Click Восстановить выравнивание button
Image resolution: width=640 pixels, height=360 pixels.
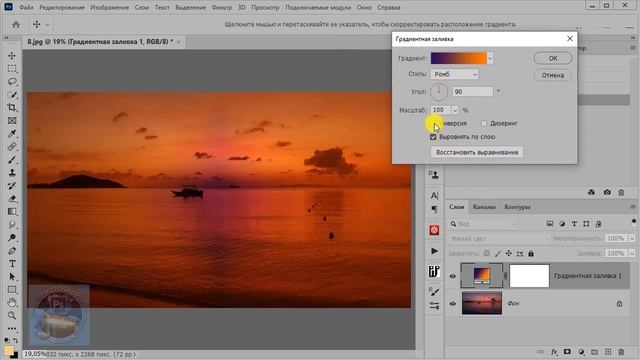pos(477,152)
